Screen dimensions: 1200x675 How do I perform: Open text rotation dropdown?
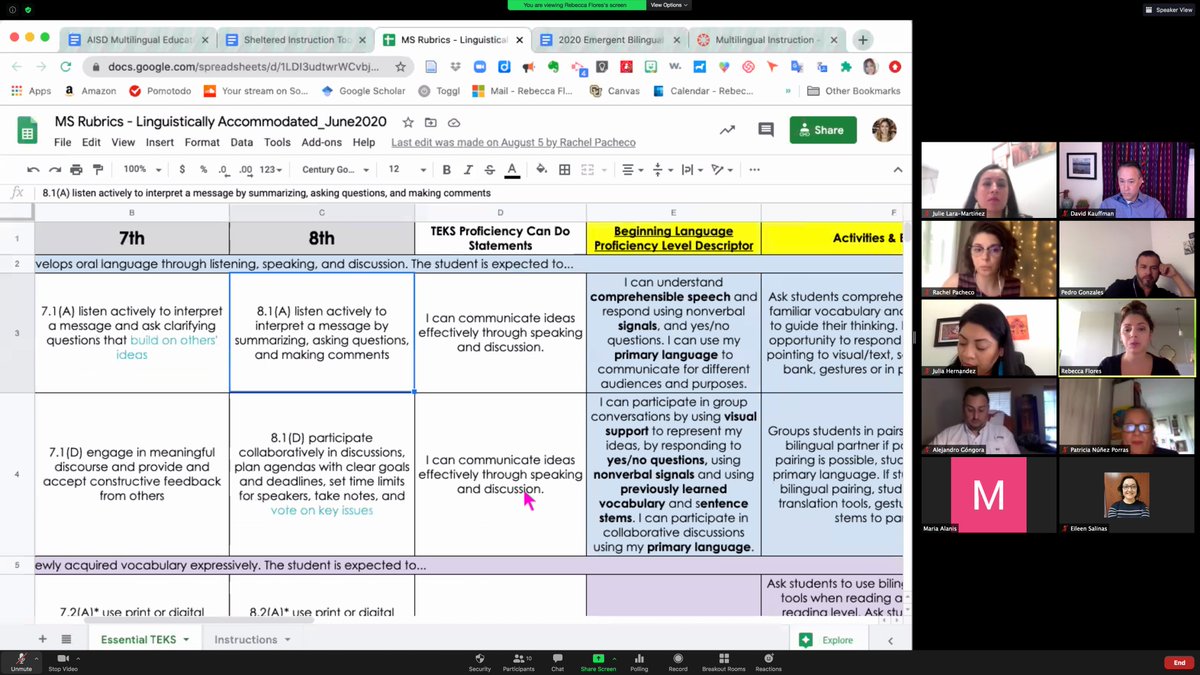coord(721,170)
